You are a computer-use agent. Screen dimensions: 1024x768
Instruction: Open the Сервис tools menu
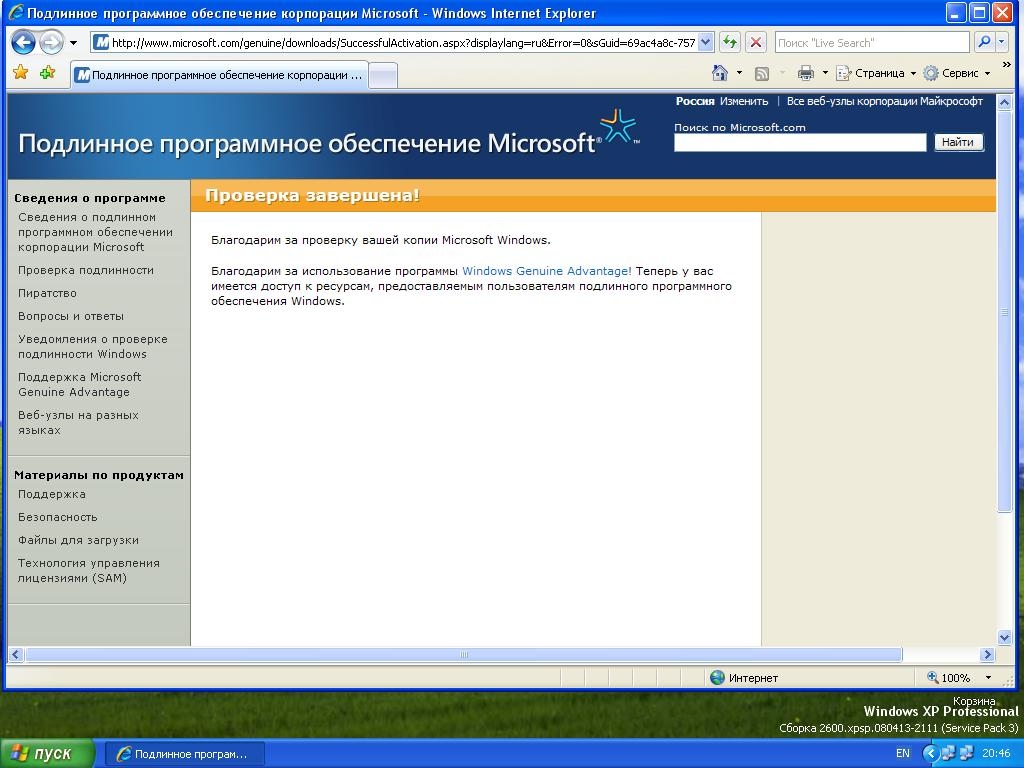(x=957, y=73)
